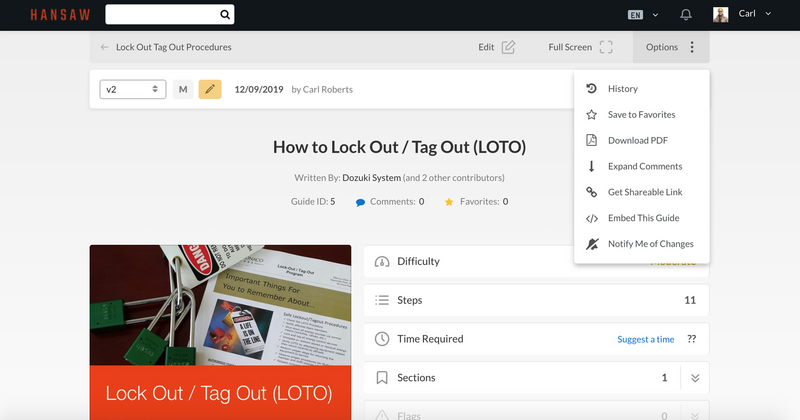Select History from Options menu
800x420 pixels.
click(x=622, y=89)
